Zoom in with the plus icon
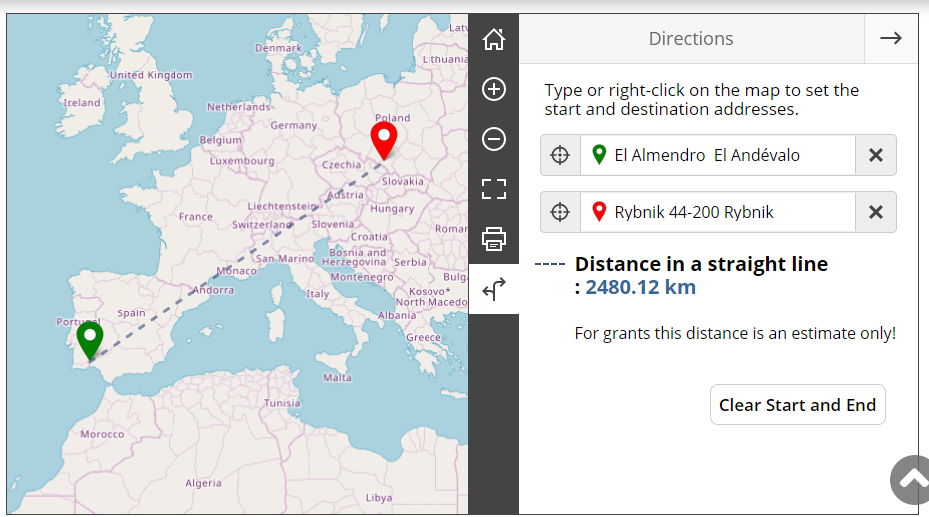Image resolution: width=929 pixels, height=517 pixels. tap(494, 89)
